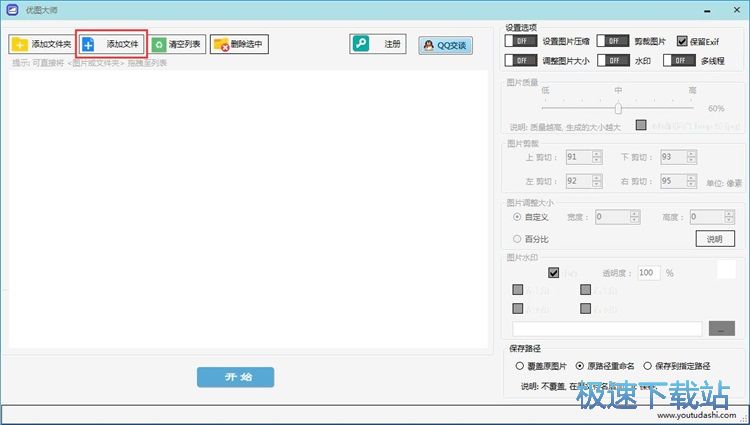Click the 高度 height spinner arrows

pyautogui.click(x=729, y=217)
